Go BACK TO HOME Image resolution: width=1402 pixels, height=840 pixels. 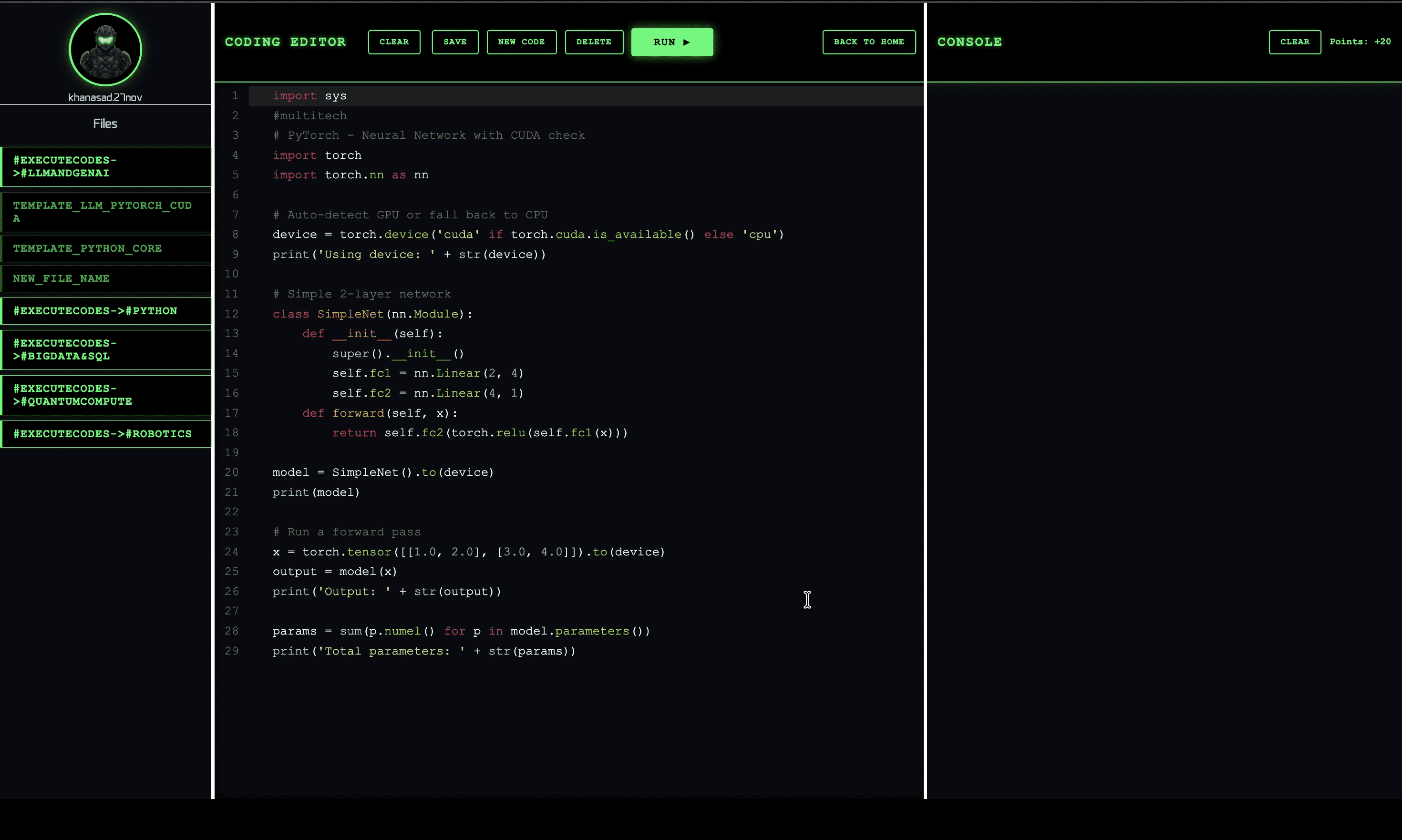[869, 42]
